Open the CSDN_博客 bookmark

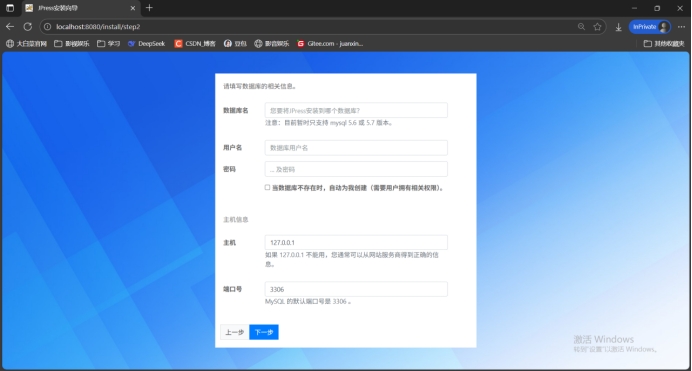[x=195, y=44]
